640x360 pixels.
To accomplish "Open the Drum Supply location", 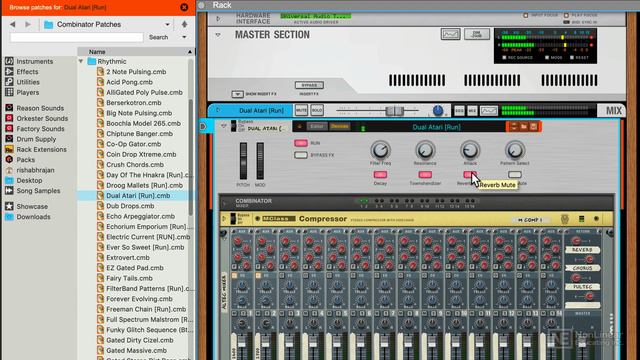I will point(31,139).
